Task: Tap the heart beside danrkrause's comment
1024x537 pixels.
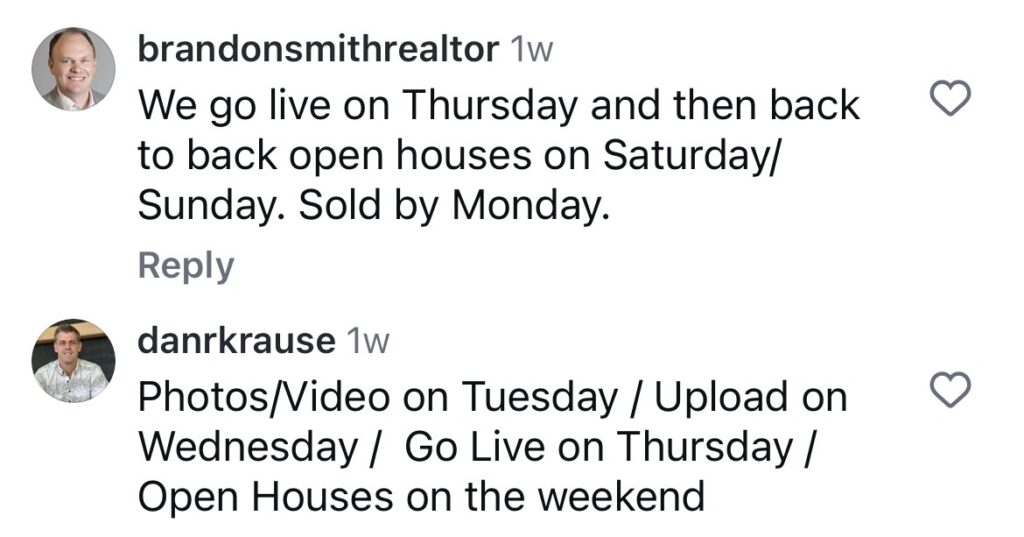Action: [x=950, y=390]
